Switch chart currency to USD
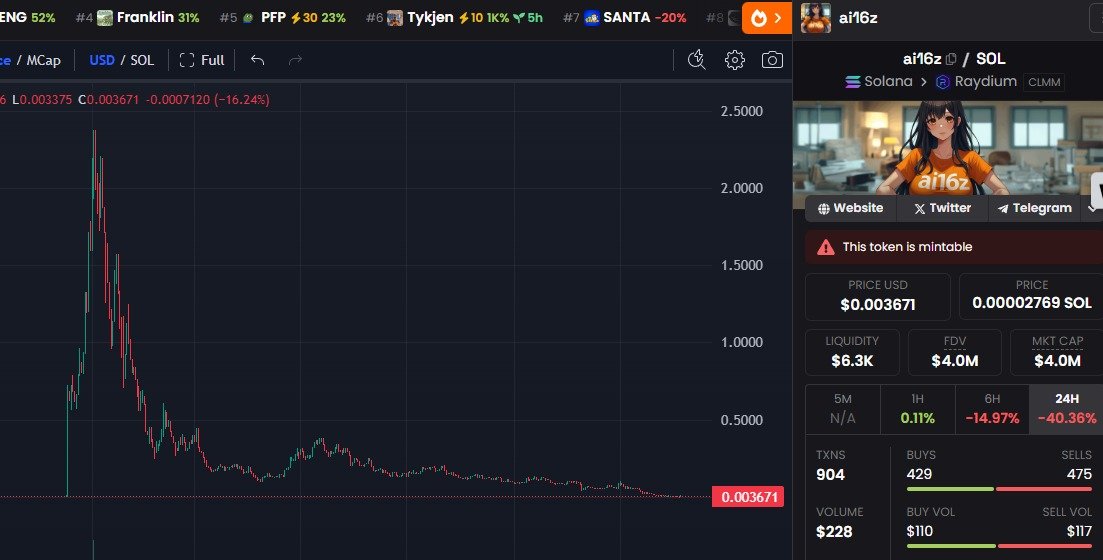The width and height of the screenshot is (1103, 560). [102, 61]
